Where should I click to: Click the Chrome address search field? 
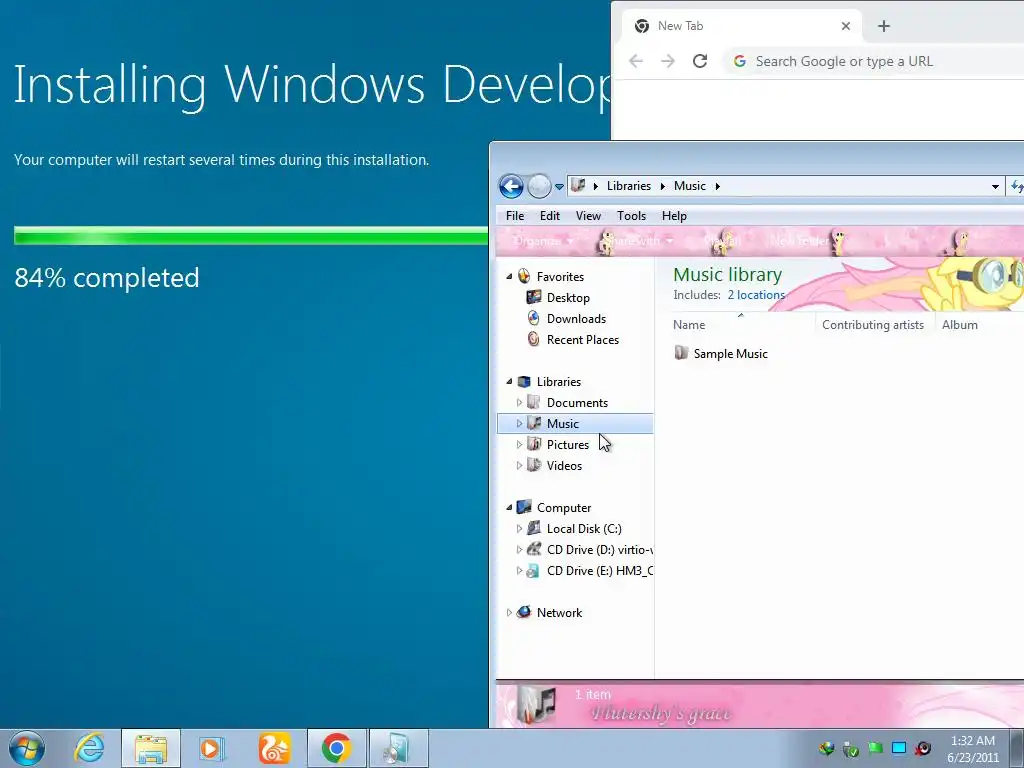click(874, 61)
